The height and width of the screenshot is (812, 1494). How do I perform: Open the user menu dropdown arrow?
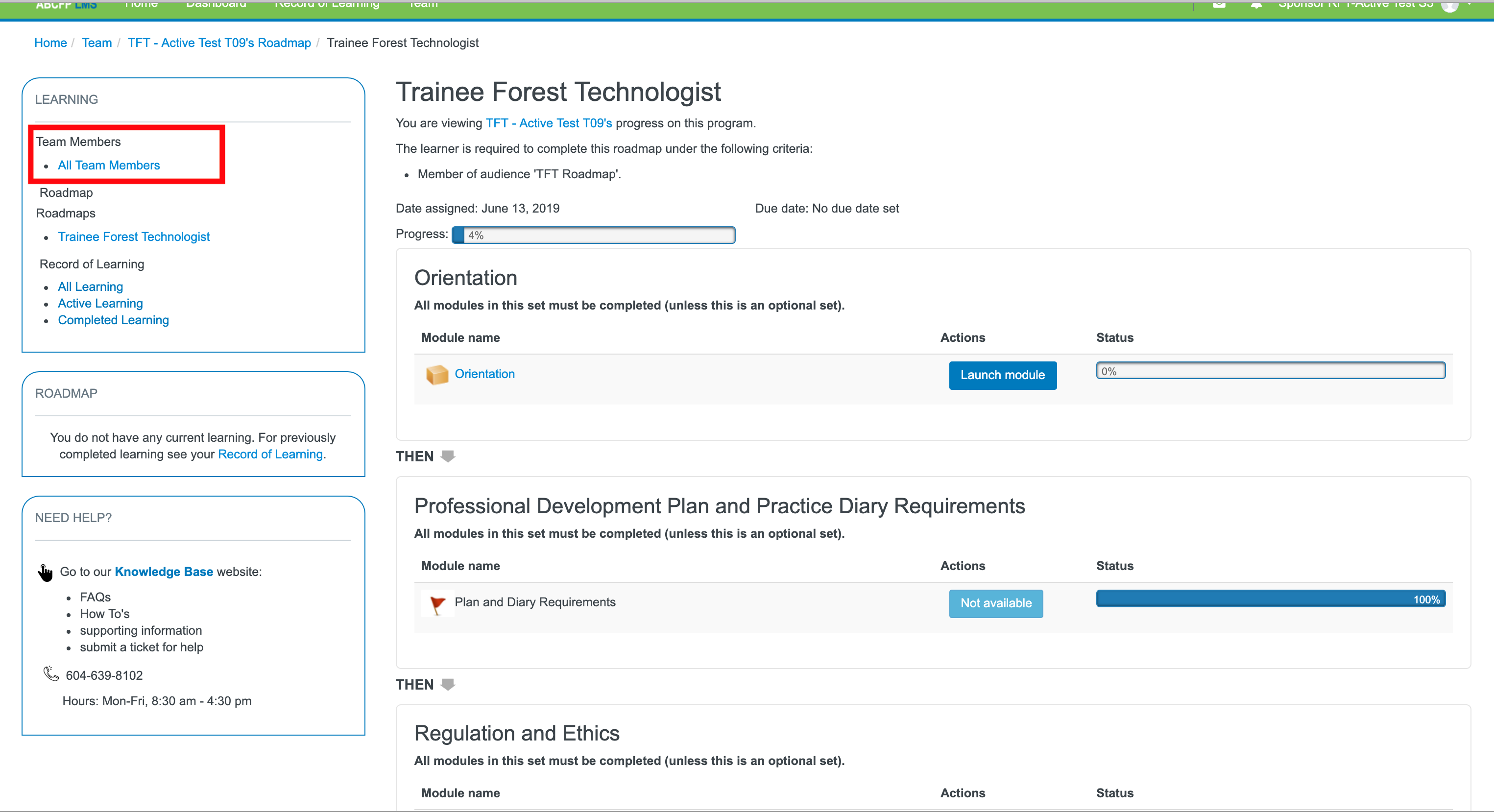[x=1470, y=3]
